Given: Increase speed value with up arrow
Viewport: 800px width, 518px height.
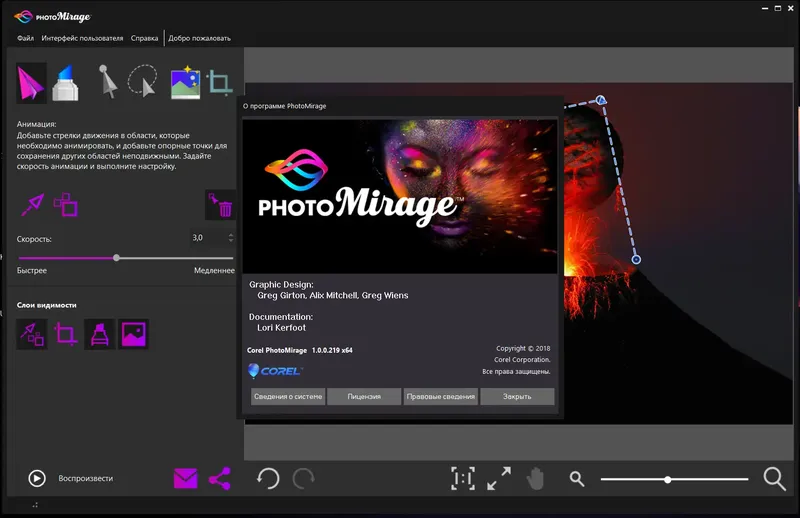Looking at the screenshot, I should point(231,235).
